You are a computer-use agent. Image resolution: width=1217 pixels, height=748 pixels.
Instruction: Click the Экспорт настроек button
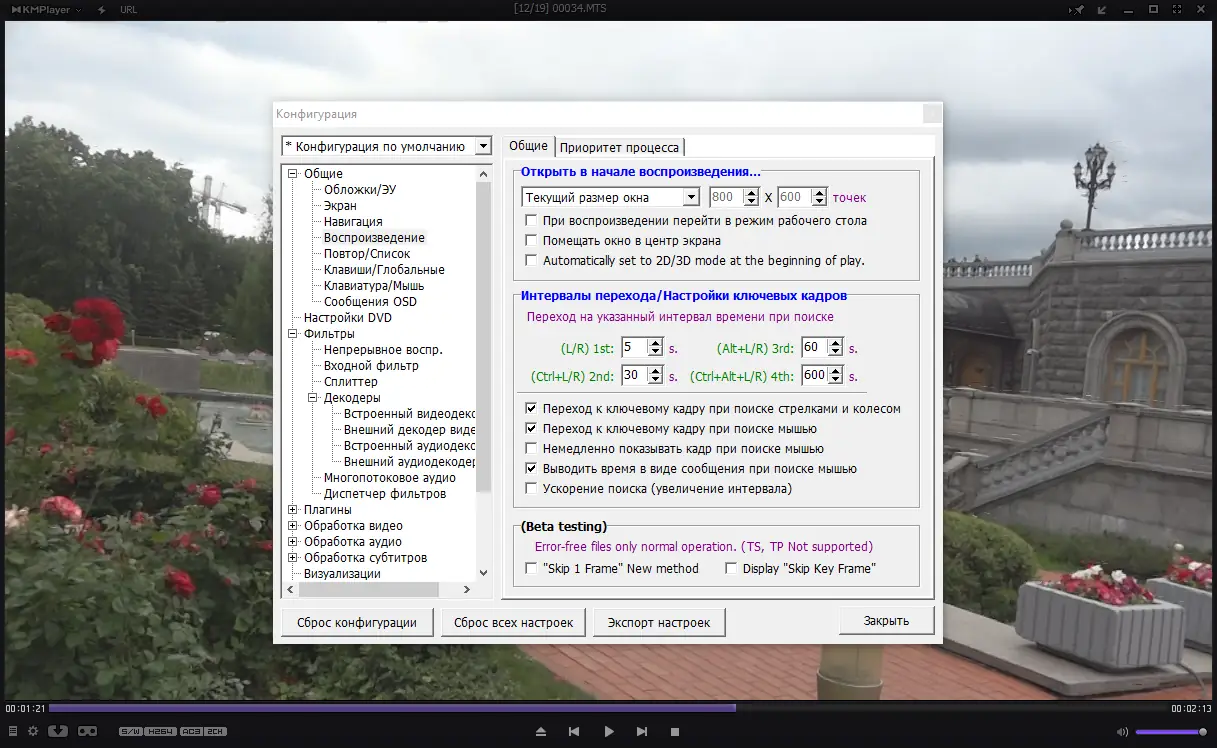[659, 622]
